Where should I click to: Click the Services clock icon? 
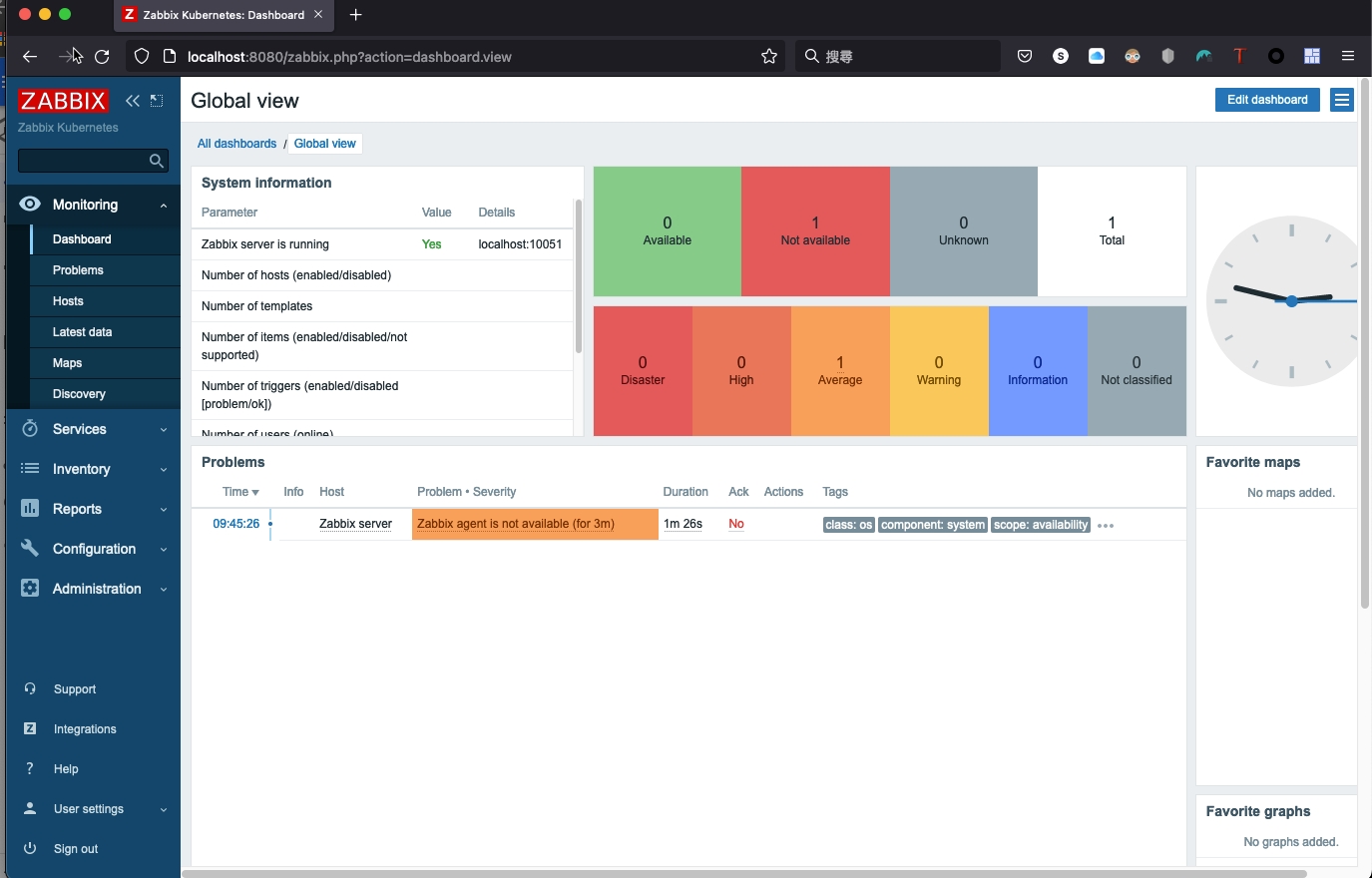click(x=30, y=429)
